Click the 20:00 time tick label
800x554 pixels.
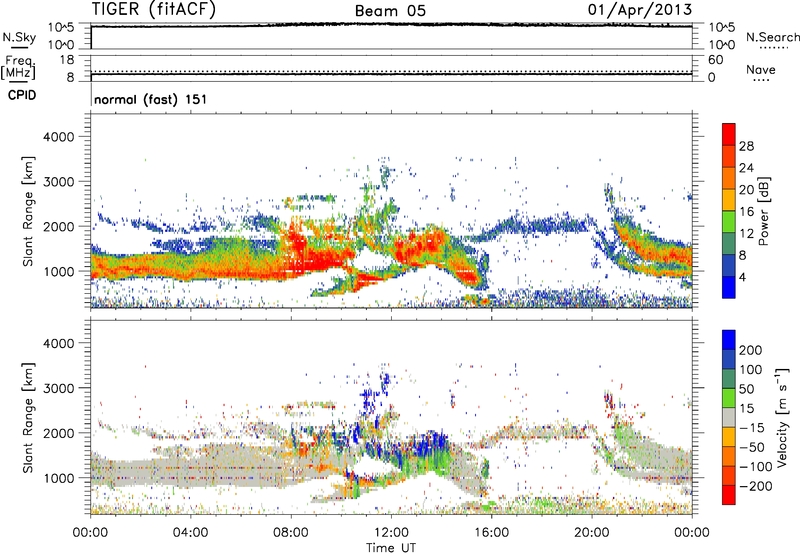tap(591, 533)
